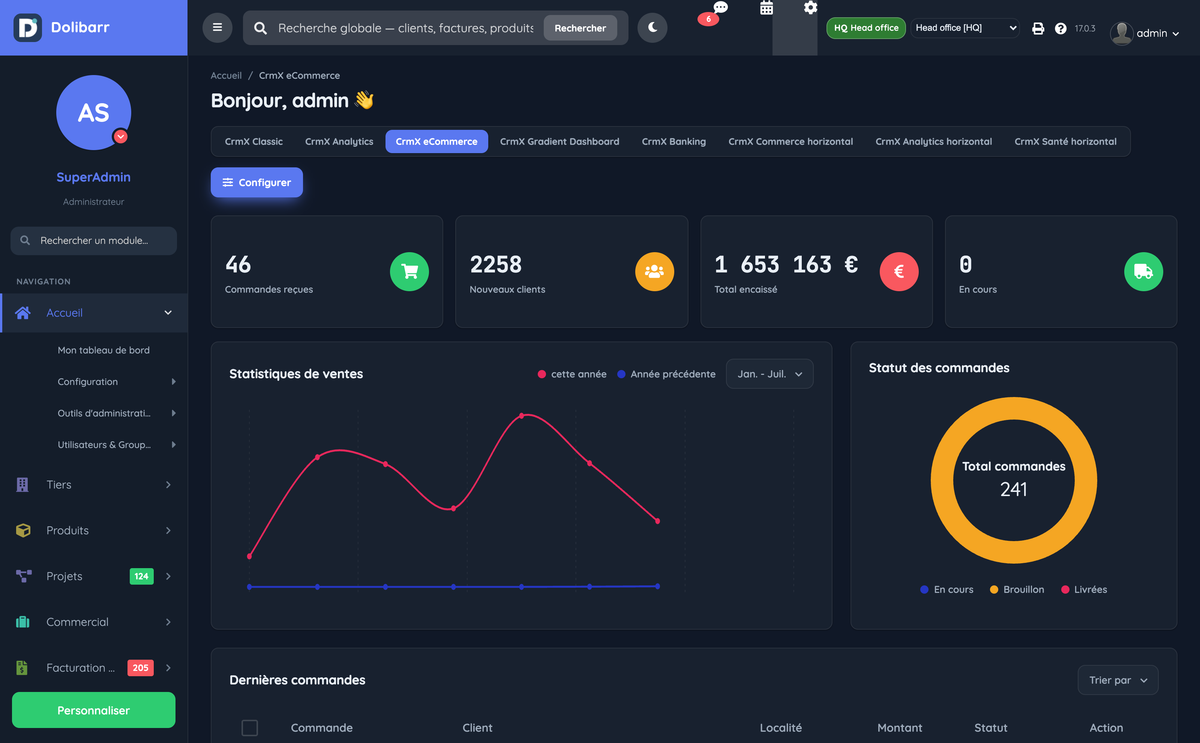Tick the select-all checkbox in orders table
Screen dimensions: 1200x743
[250, 728]
